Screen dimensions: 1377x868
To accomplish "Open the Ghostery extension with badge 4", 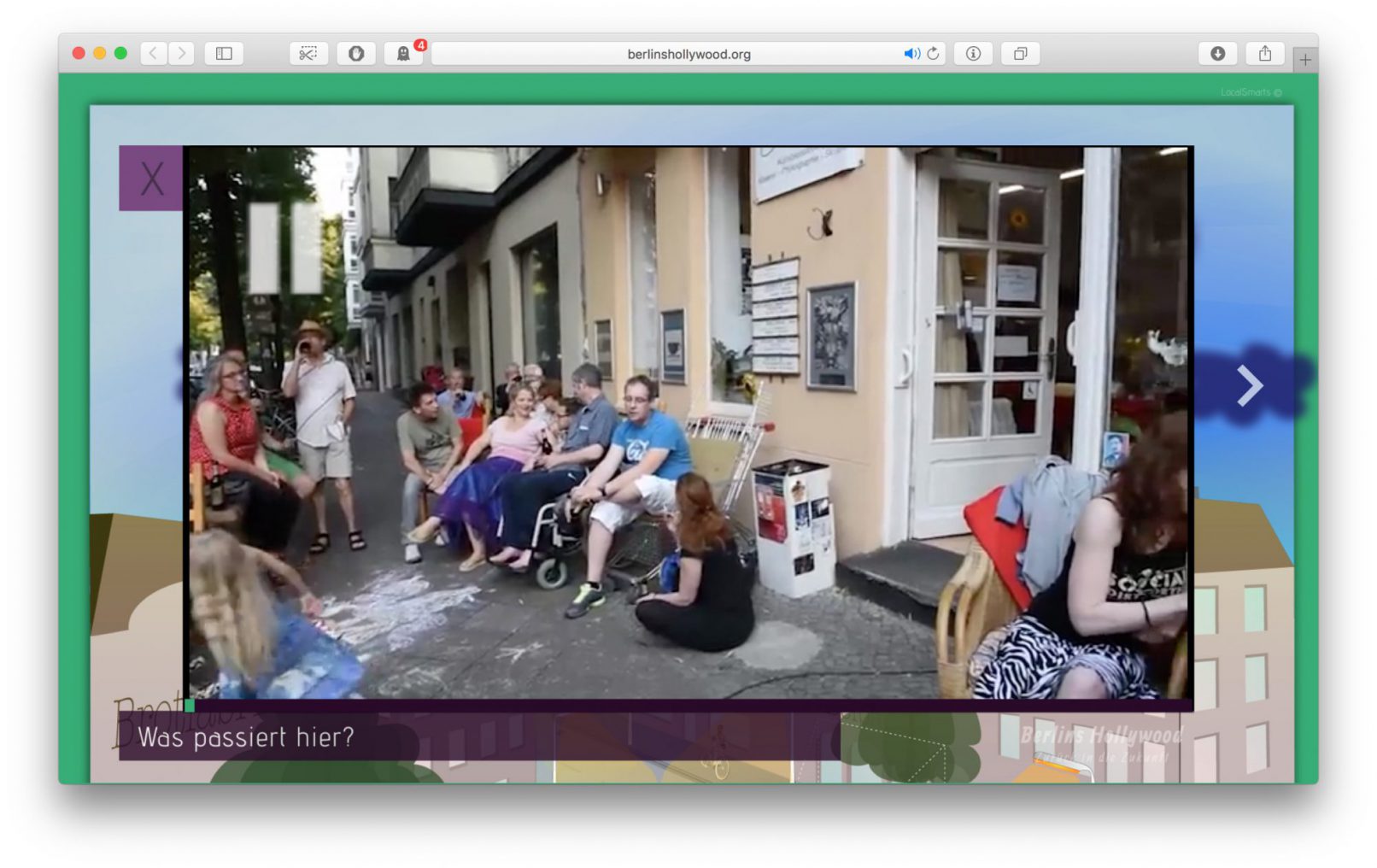I will pos(403,54).
